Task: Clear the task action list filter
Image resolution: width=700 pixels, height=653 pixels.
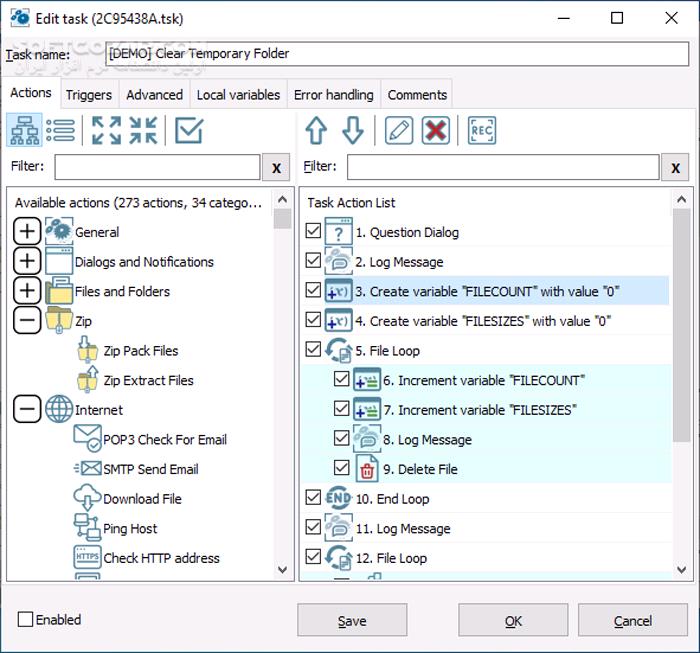Action: (675, 167)
